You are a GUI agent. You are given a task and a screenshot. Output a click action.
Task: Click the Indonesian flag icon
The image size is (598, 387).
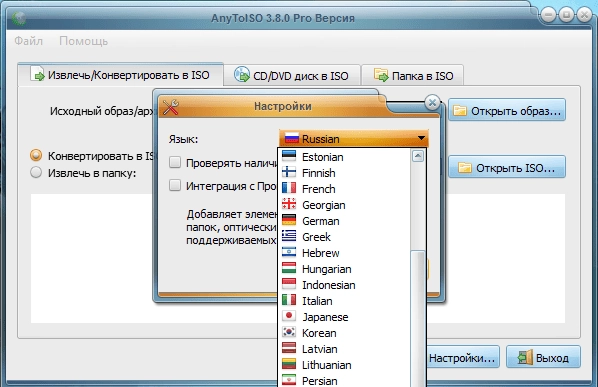289,284
